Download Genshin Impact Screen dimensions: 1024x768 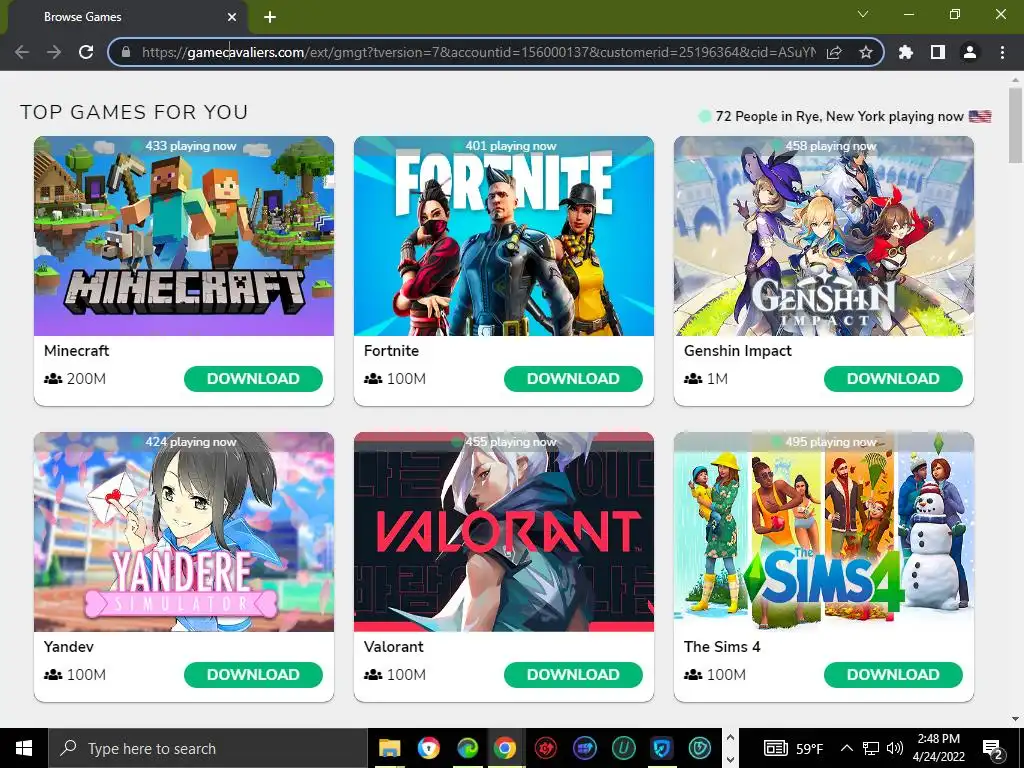(893, 379)
